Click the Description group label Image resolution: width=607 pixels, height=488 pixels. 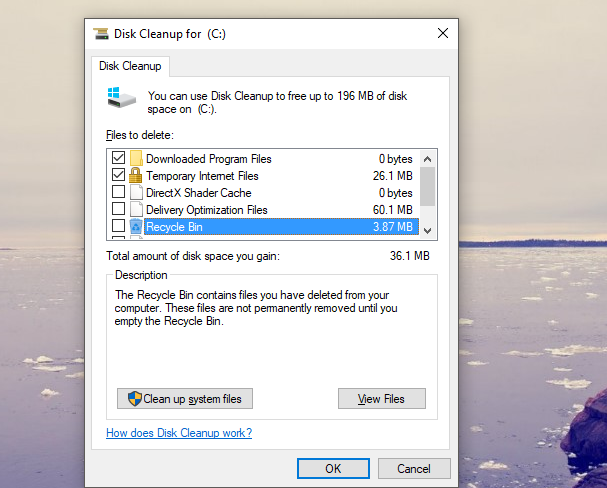141,275
